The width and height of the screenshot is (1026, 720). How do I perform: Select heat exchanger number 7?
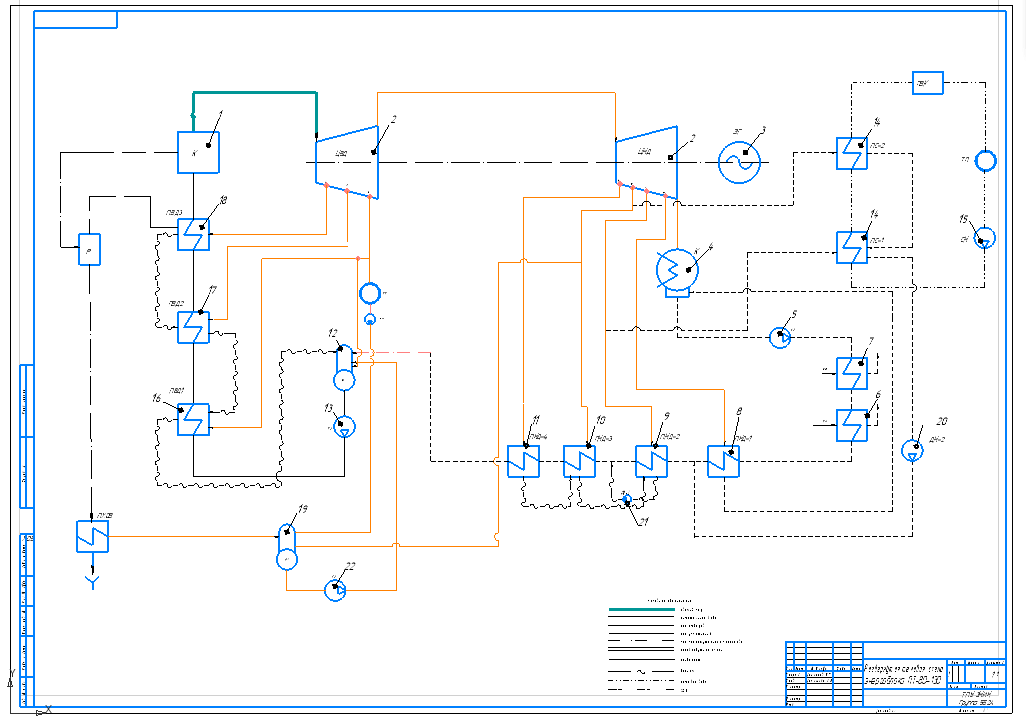852,373
